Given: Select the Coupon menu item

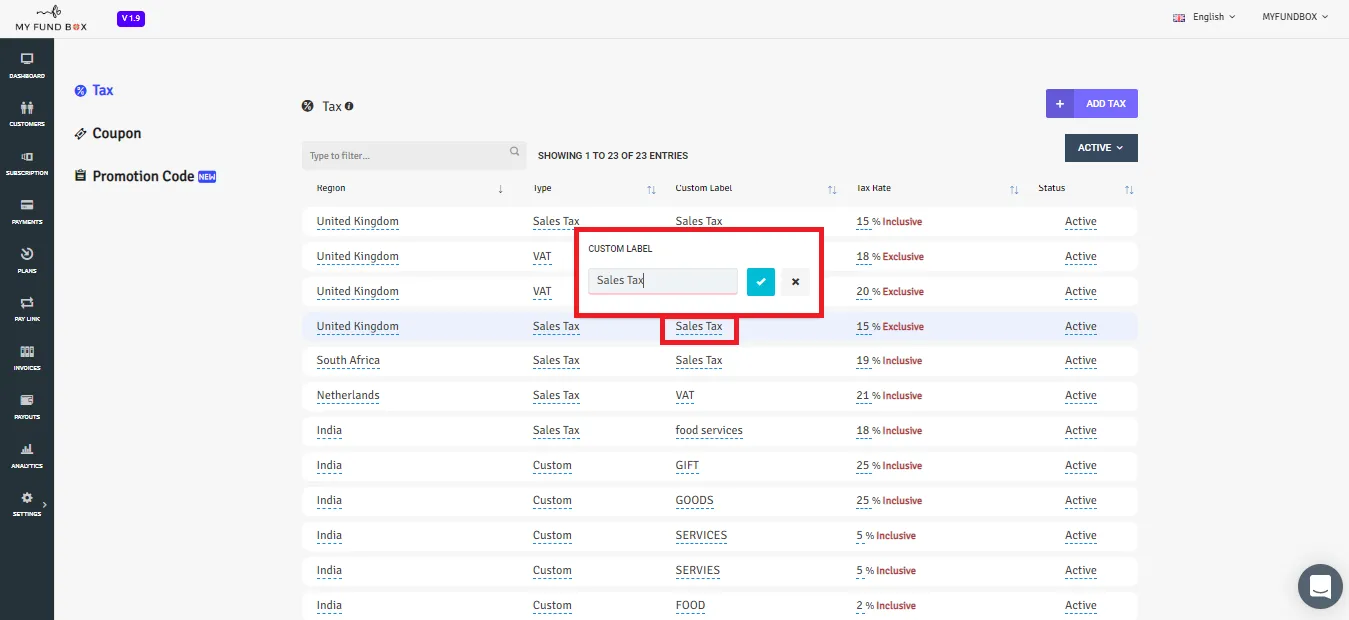Looking at the screenshot, I should (x=108, y=133).
